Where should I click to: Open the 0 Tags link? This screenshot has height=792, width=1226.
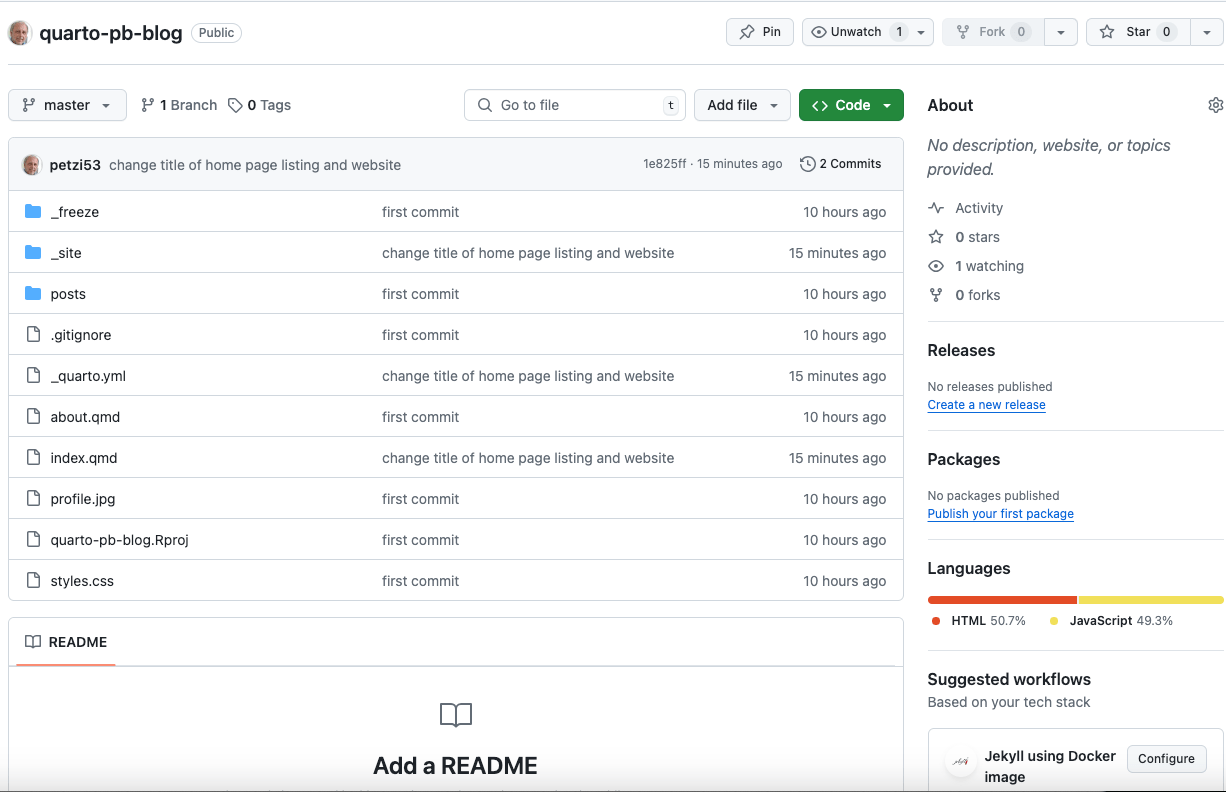click(x=259, y=105)
